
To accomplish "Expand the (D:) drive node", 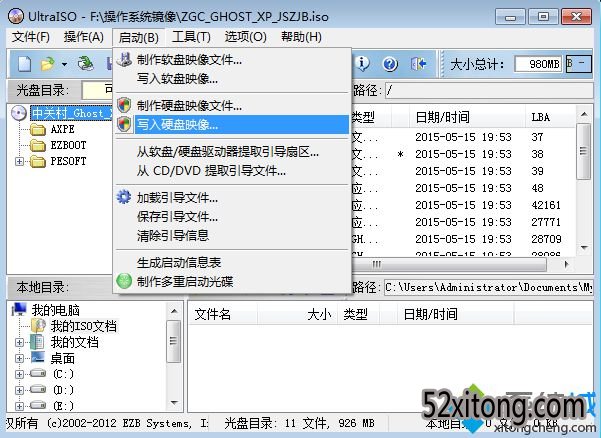I will point(19,390).
